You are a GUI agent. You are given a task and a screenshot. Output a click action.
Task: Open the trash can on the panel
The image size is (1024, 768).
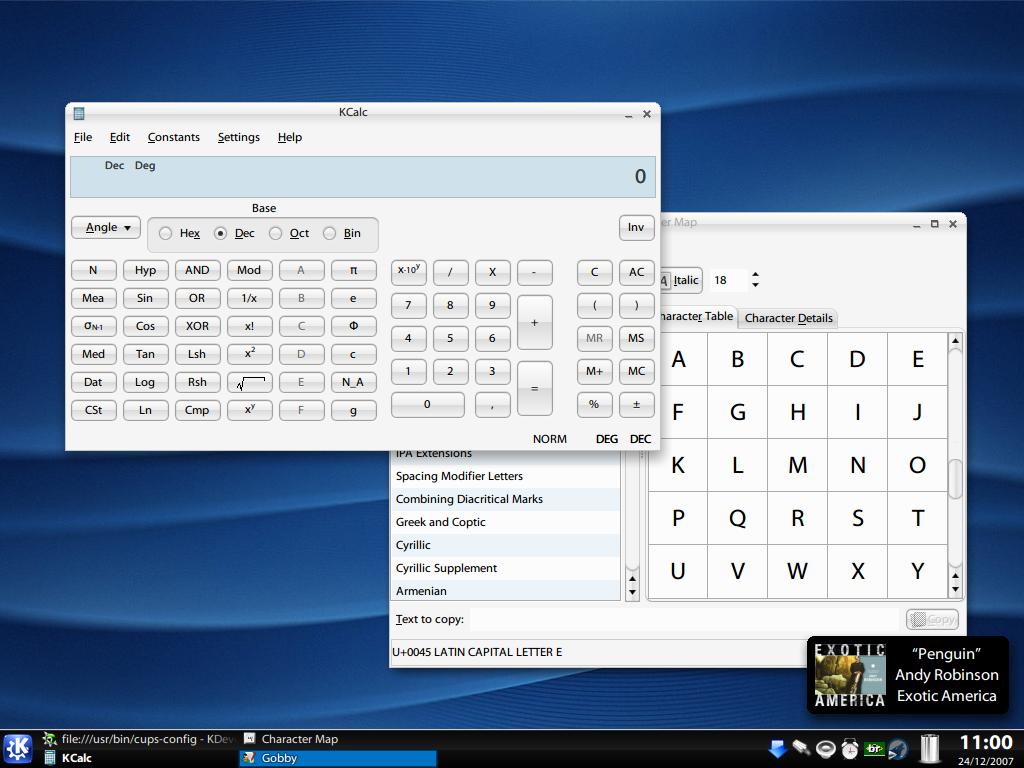click(929, 748)
